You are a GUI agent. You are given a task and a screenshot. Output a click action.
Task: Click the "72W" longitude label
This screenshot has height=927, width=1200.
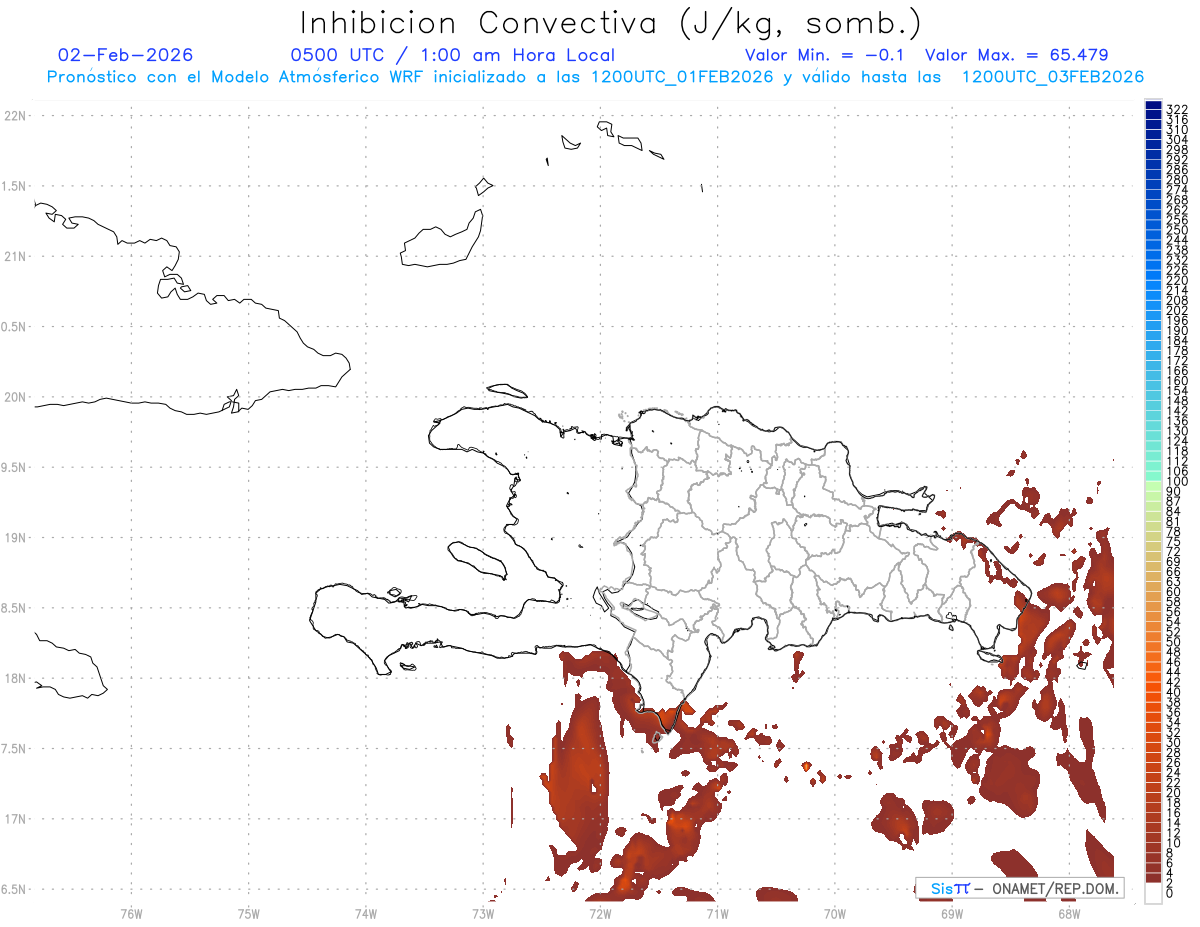(x=600, y=912)
